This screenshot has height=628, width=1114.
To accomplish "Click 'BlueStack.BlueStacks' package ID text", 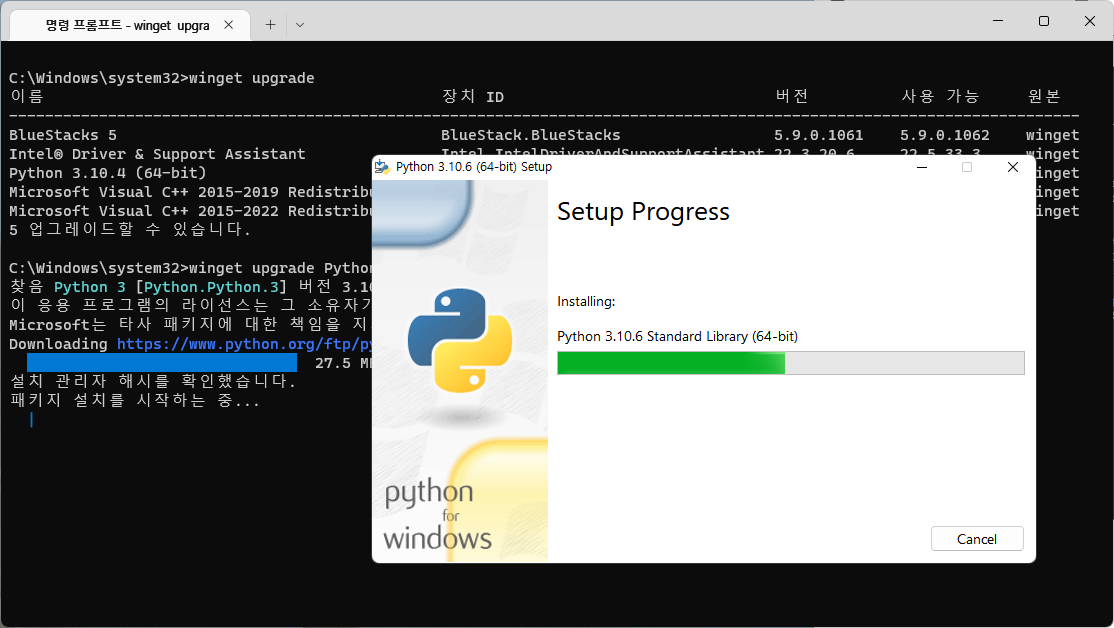I will pos(531,135).
